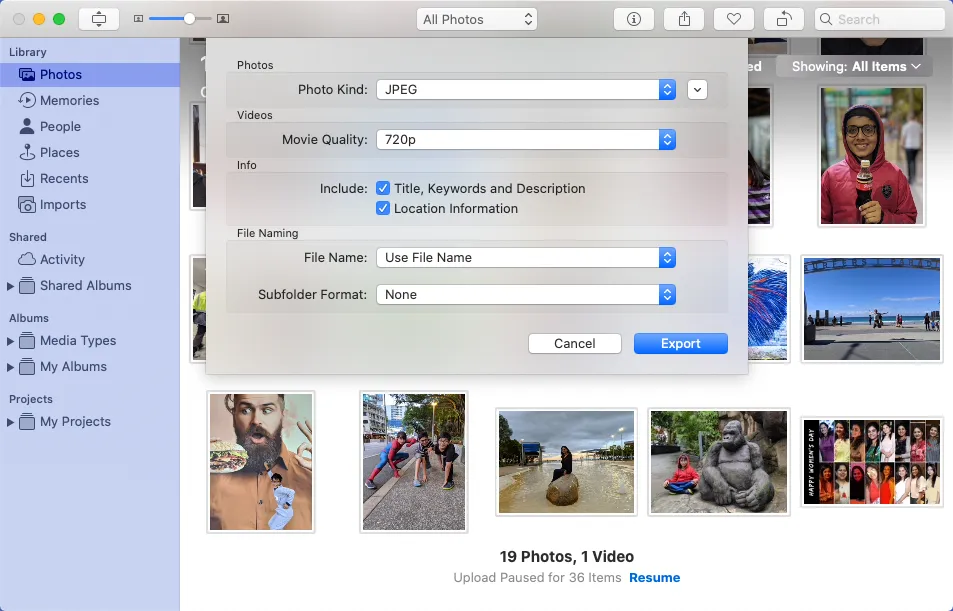Resume the paused upload
Screen dimensions: 953x611
pos(655,577)
